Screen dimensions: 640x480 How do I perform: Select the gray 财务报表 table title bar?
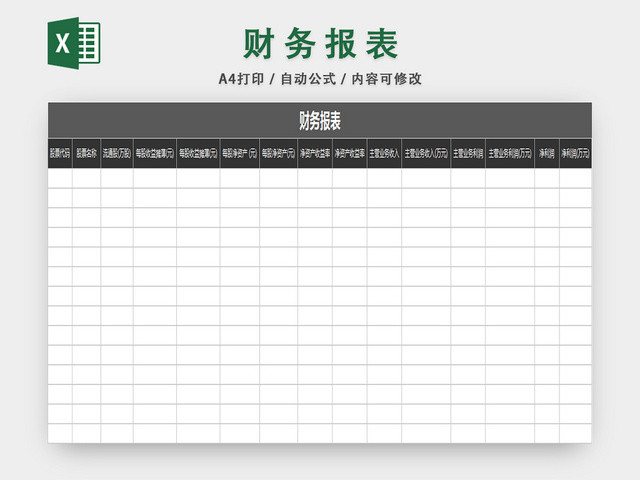click(x=320, y=120)
